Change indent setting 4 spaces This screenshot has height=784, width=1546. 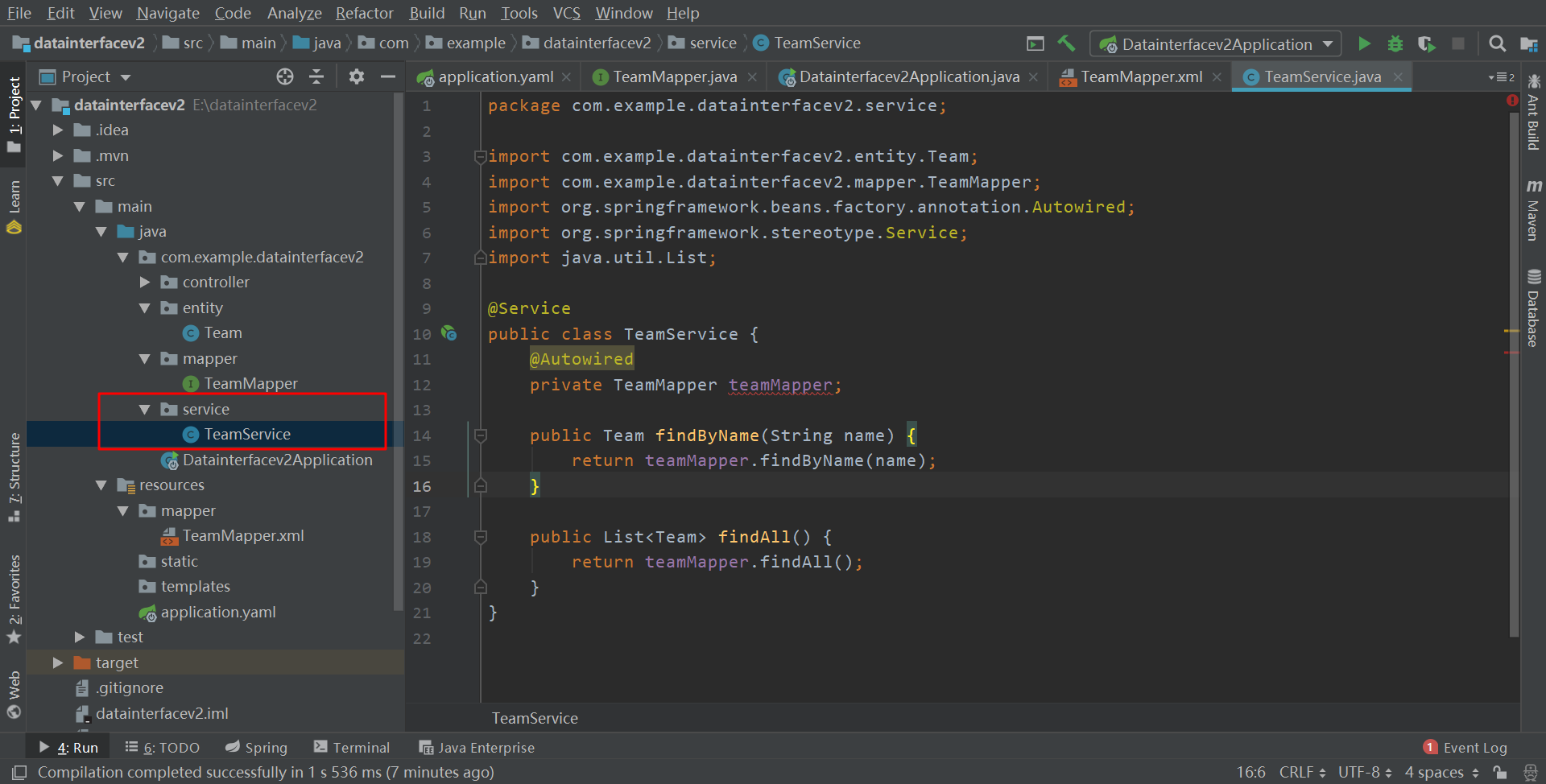[1441, 773]
